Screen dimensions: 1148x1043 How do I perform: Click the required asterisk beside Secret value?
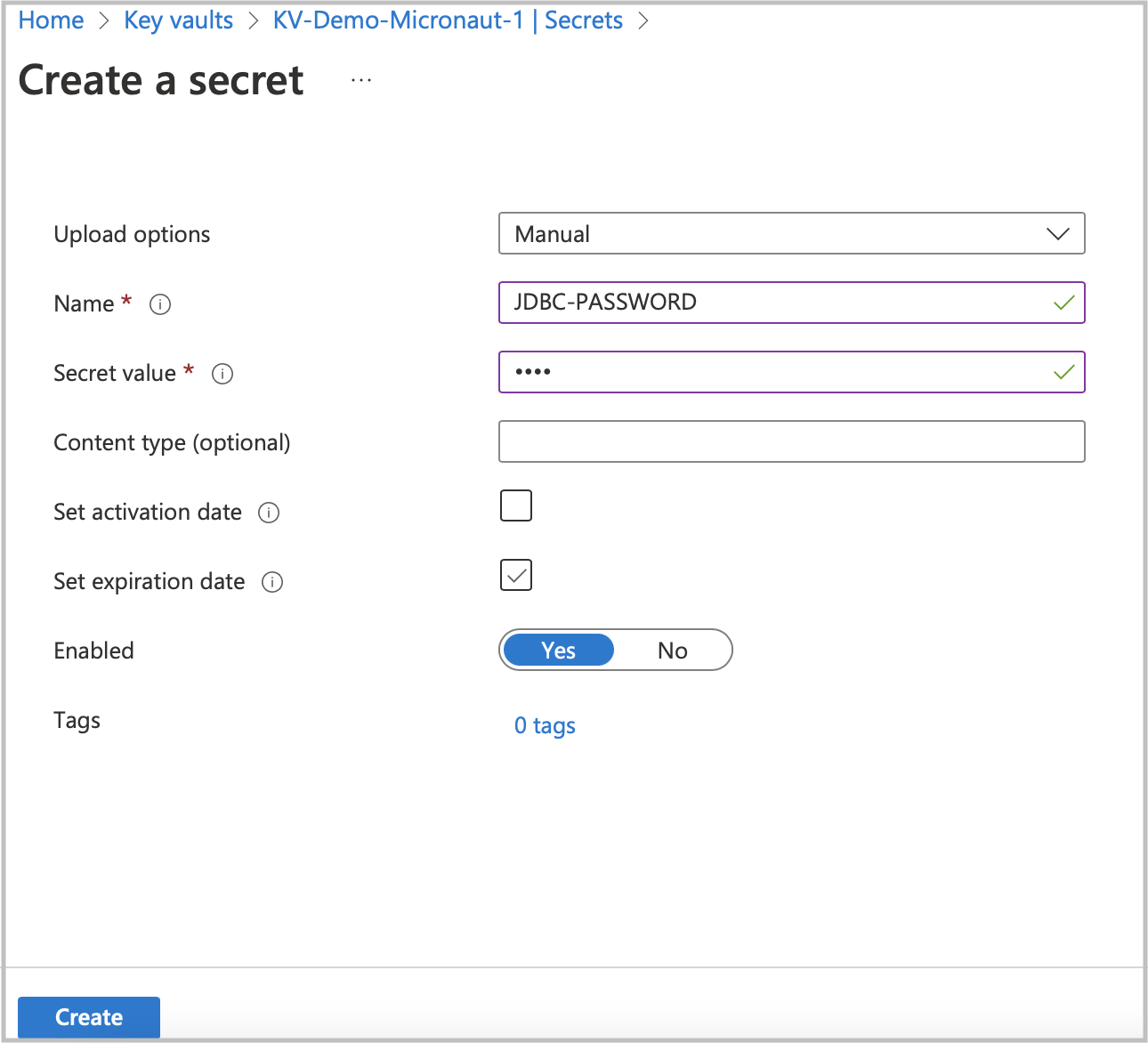pos(189,371)
